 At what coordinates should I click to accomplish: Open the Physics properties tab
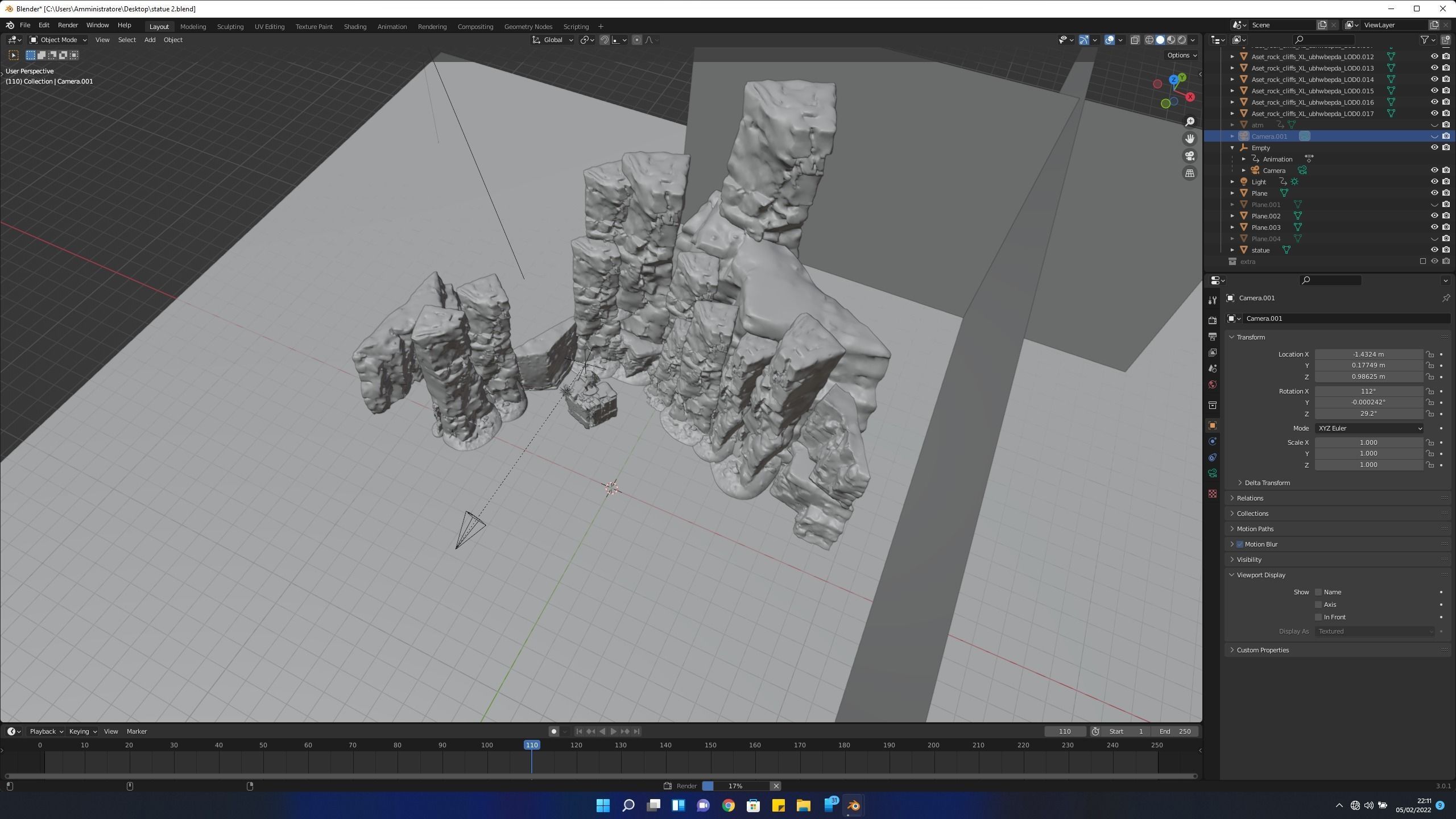(1212, 442)
